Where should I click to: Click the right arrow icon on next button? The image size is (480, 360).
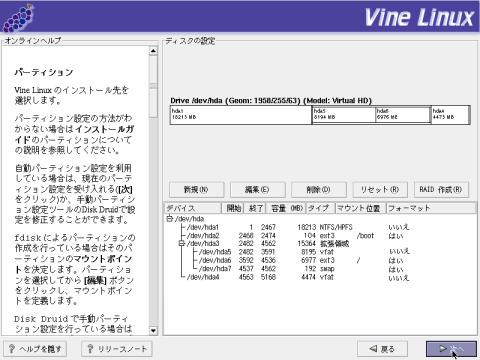pyautogui.click(x=443, y=349)
